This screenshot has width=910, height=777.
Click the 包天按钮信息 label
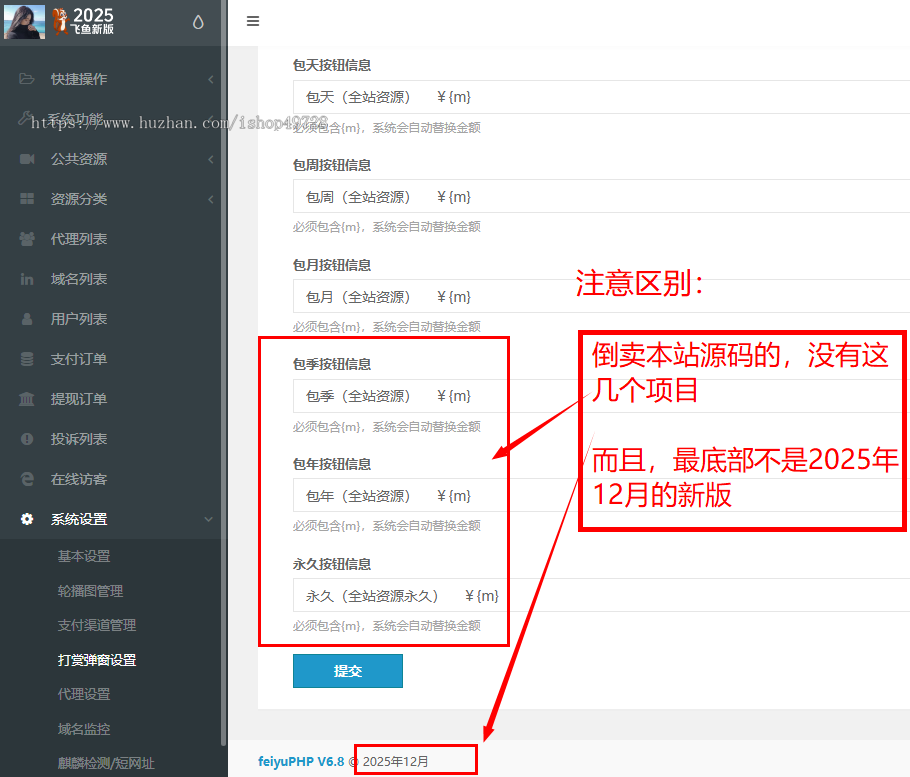coord(332,65)
